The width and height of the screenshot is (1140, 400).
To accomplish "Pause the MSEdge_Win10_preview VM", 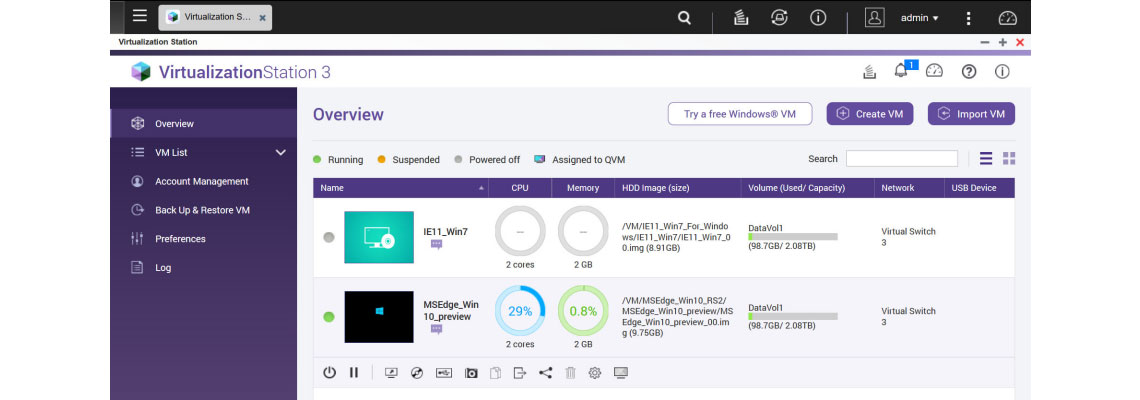I will pyautogui.click(x=353, y=373).
